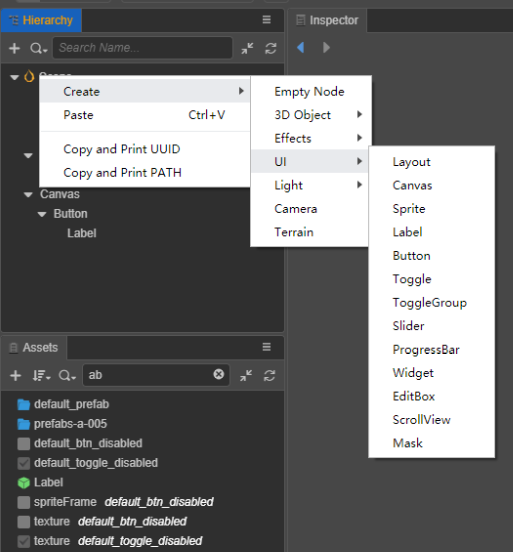Click the add node plus icon in Hierarchy

[14, 48]
